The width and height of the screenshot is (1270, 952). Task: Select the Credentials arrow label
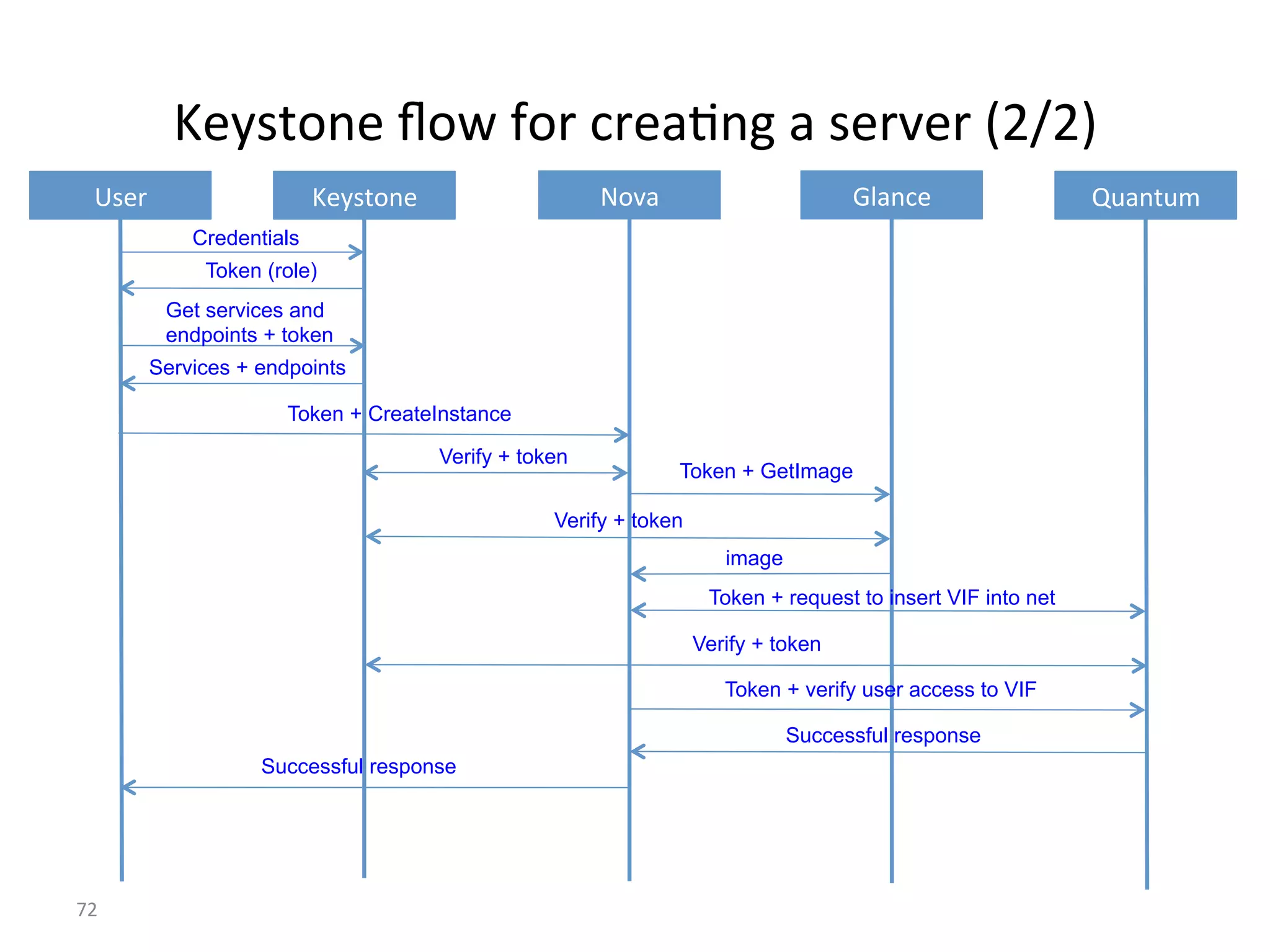pos(246,238)
